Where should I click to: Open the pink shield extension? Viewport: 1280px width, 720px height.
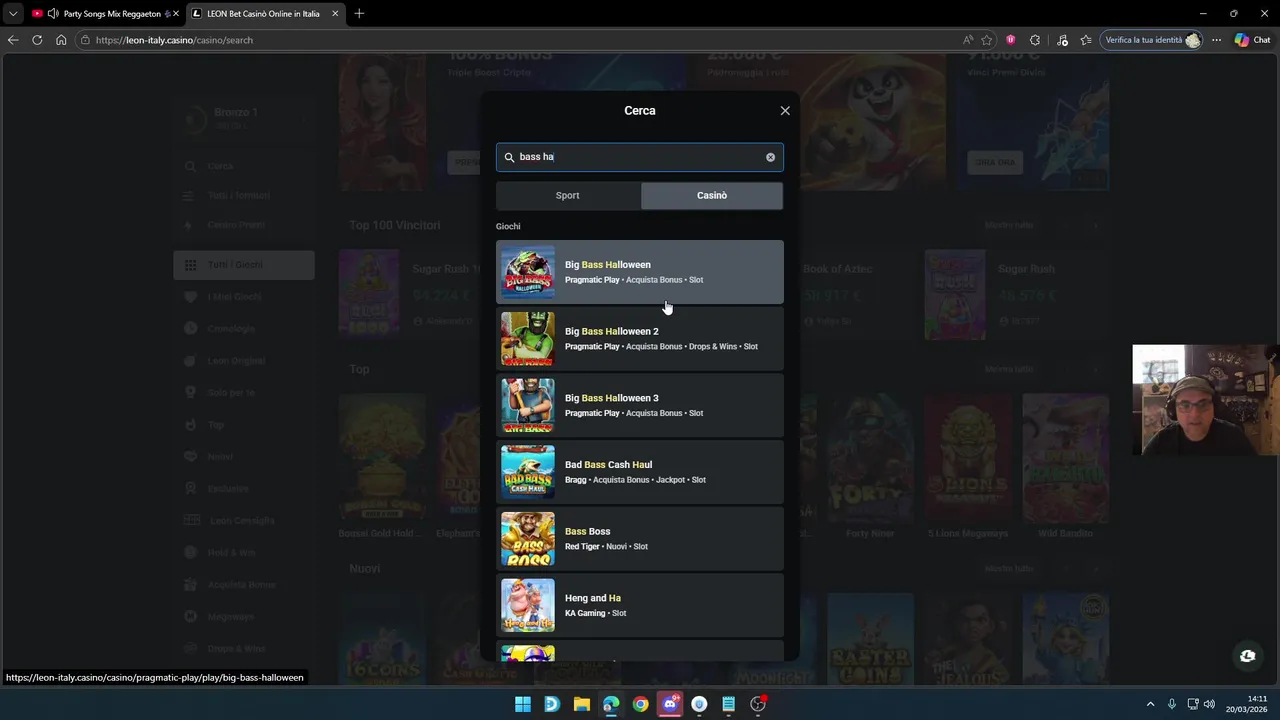pyautogui.click(x=1011, y=40)
